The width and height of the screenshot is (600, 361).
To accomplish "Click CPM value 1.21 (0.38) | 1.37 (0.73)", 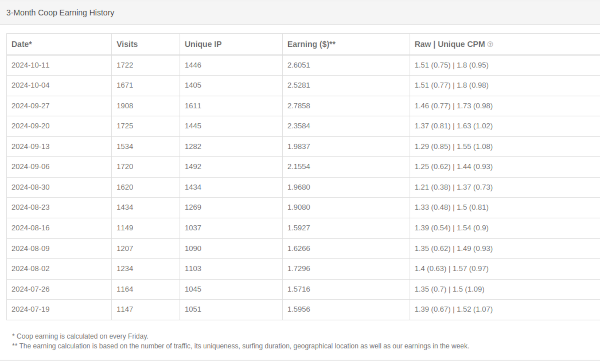I will point(453,187).
